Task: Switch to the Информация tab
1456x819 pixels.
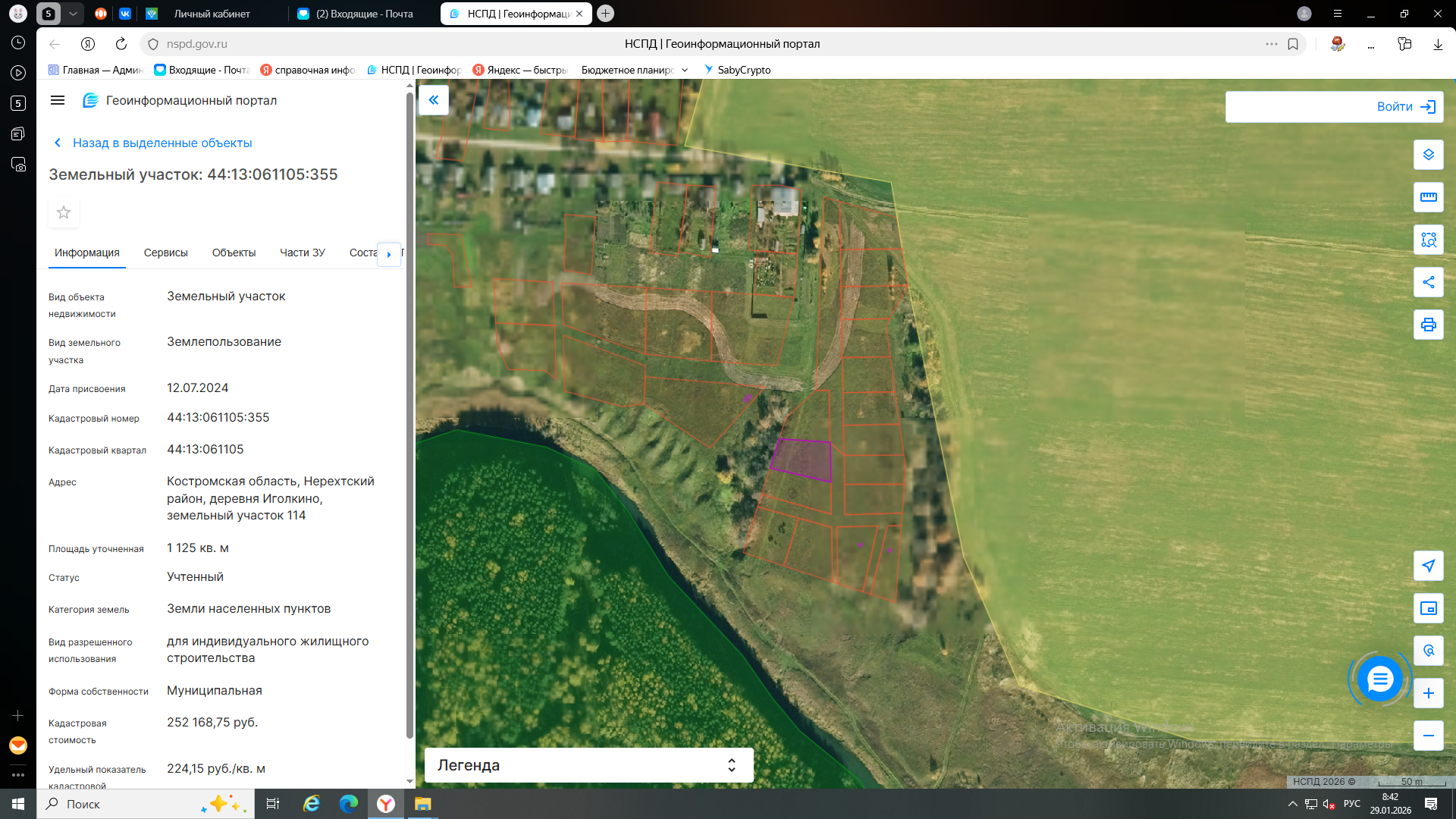Action: click(87, 253)
